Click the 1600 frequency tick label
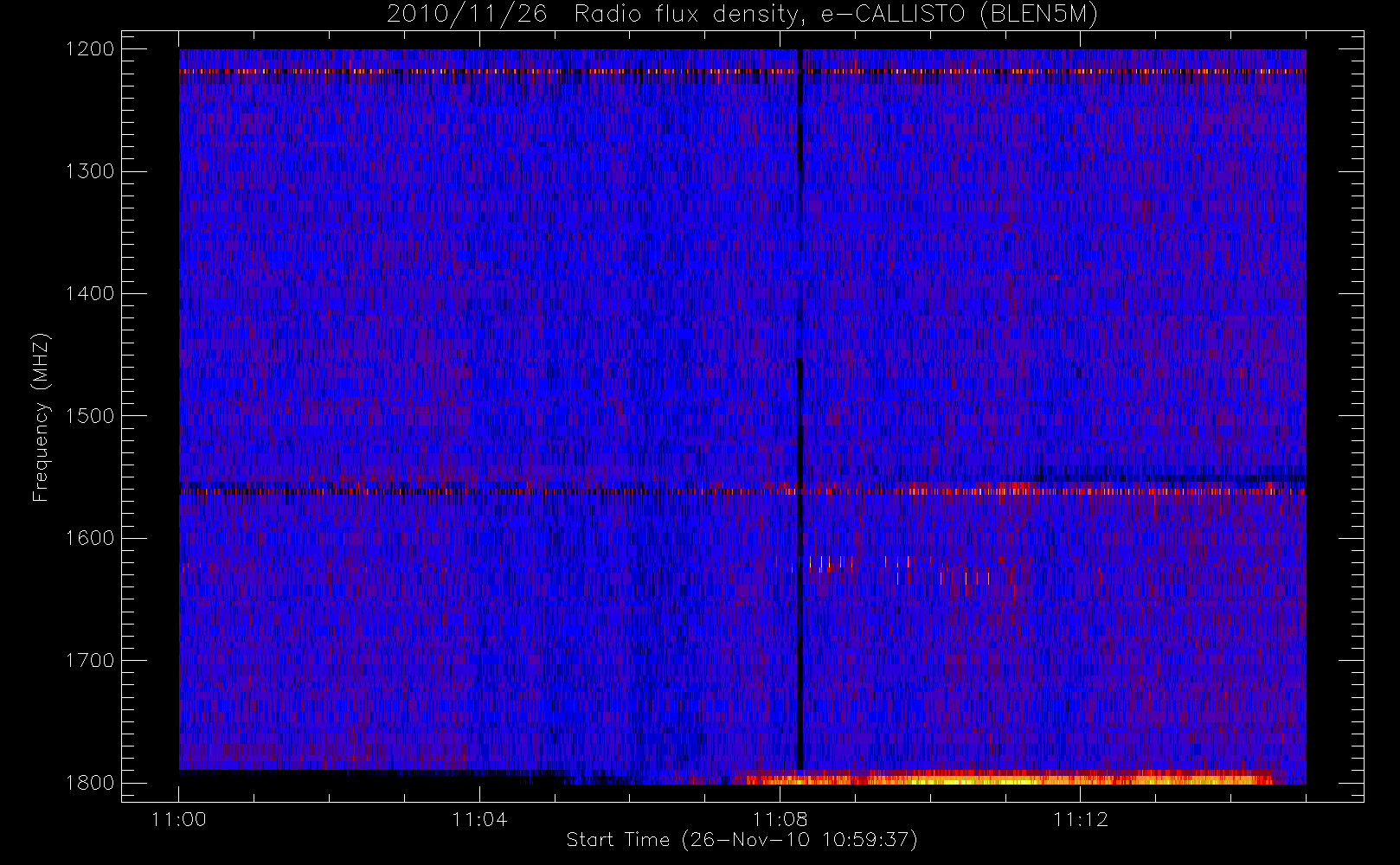The image size is (1400, 865). point(90,538)
